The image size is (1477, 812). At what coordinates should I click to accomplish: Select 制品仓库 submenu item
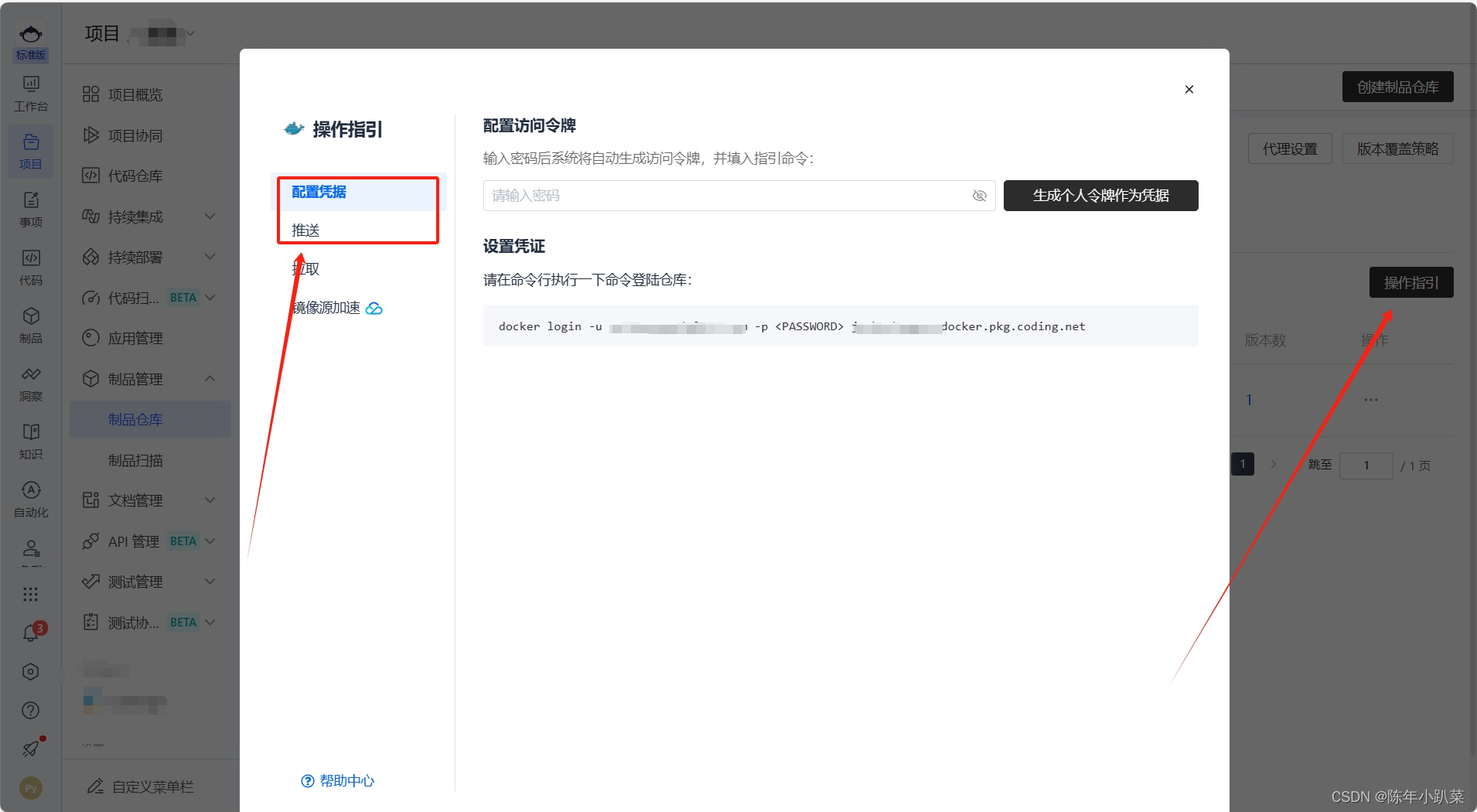[x=150, y=419]
